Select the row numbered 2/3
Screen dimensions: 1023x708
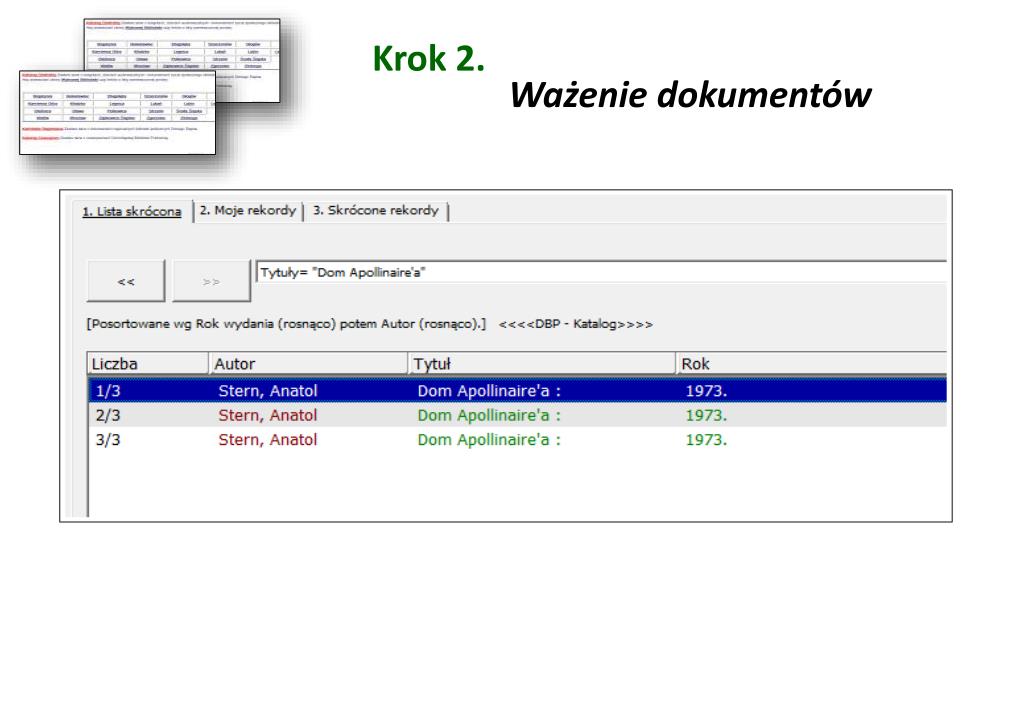coord(517,415)
